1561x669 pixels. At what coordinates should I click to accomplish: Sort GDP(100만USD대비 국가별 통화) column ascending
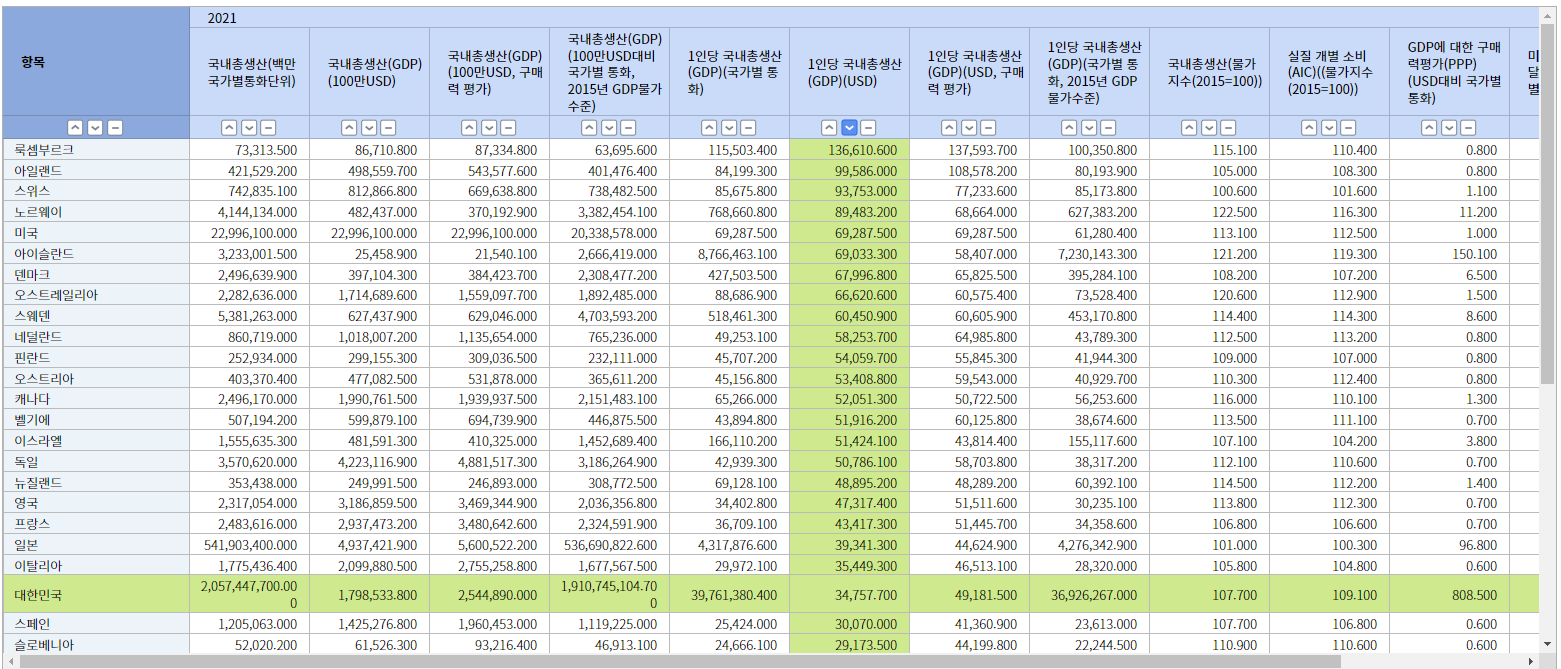click(x=589, y=128)
